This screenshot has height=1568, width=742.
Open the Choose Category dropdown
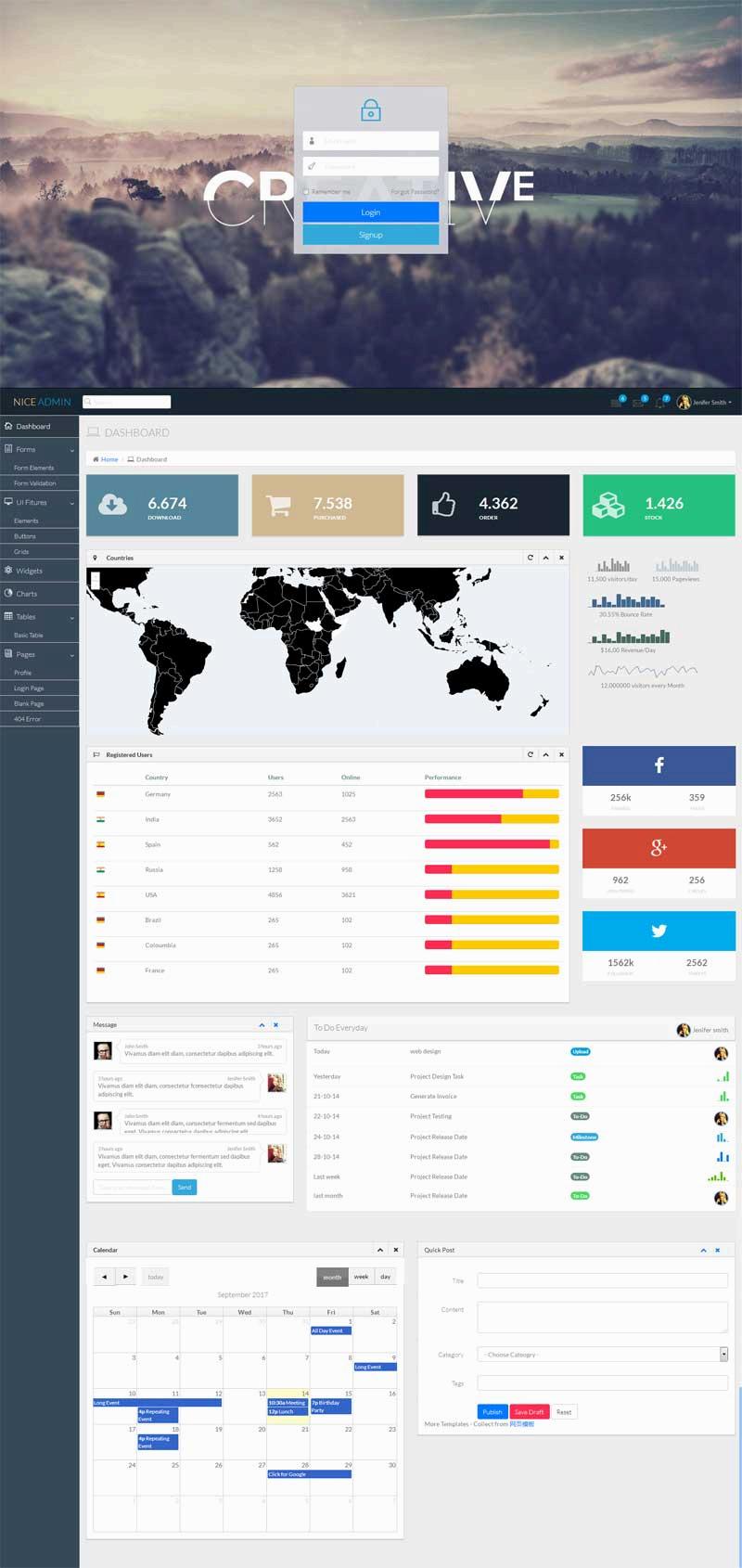[x=602, y=1355]
